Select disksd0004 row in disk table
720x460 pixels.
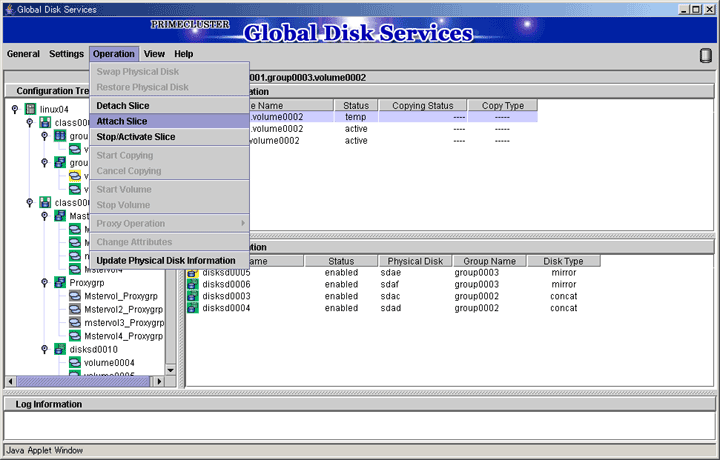point(393,308)
